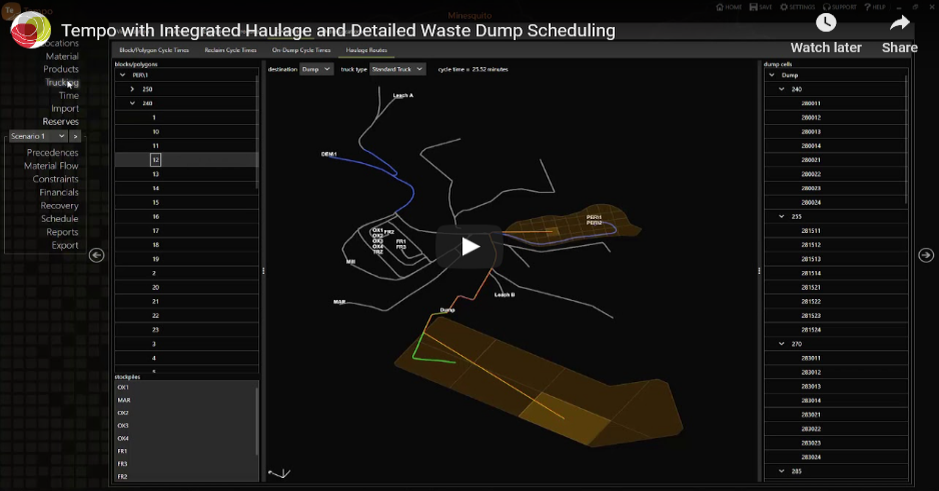The image size is (939, 491).
Task: Click the stockpiles list scrollbar
Action: (x=258, y=421)
